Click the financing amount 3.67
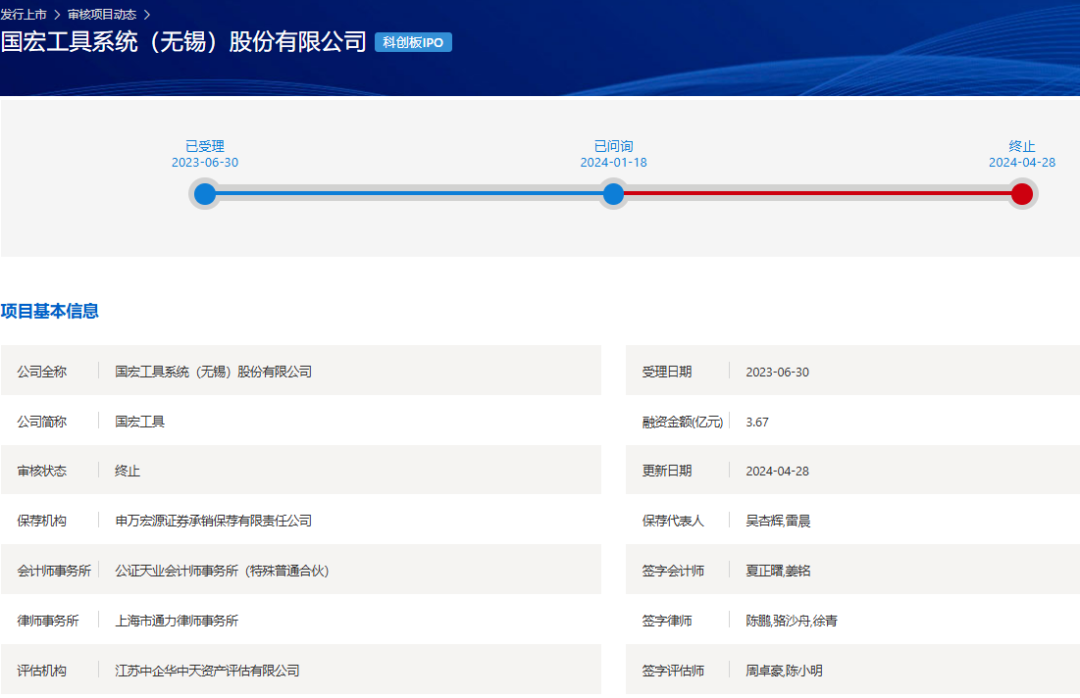Viewport: 1080px width, 698px height. (x=757, y=422)
